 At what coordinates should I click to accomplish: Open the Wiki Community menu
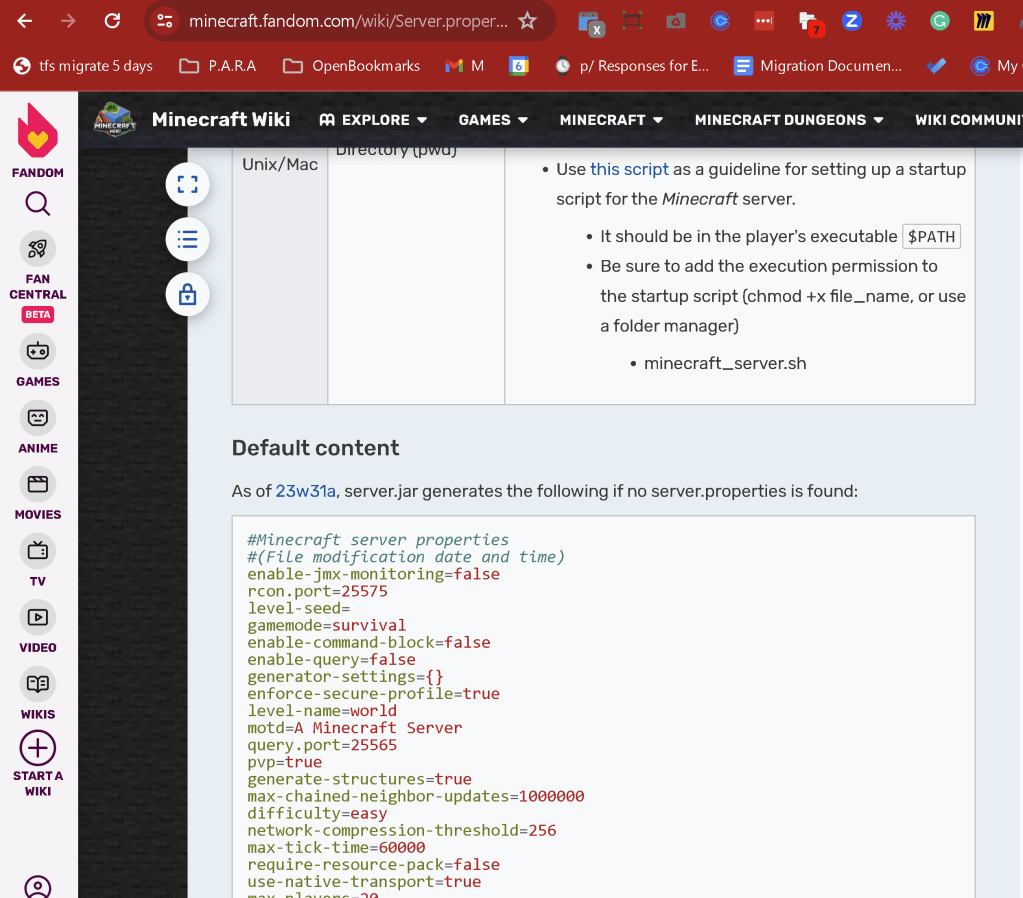click(969, 120)
